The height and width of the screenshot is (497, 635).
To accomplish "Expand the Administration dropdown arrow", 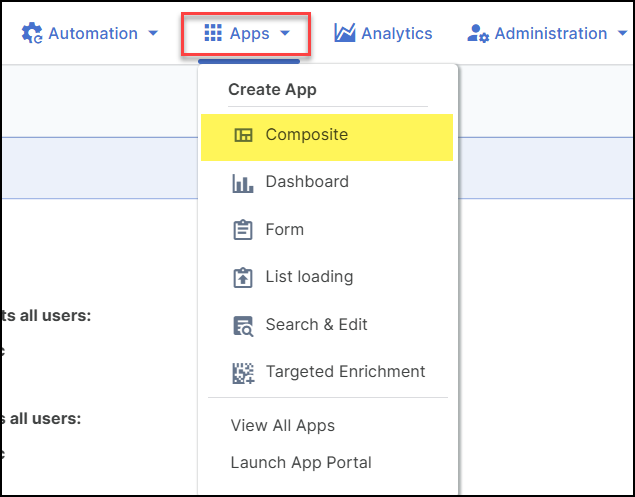I will tap(622, 34).
